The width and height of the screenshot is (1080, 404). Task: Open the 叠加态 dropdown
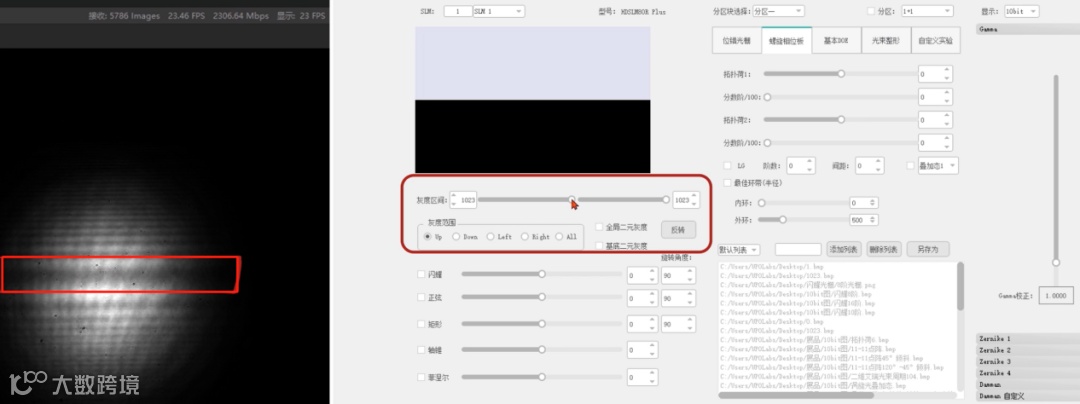pyautogui.click(x=937, y=166)
